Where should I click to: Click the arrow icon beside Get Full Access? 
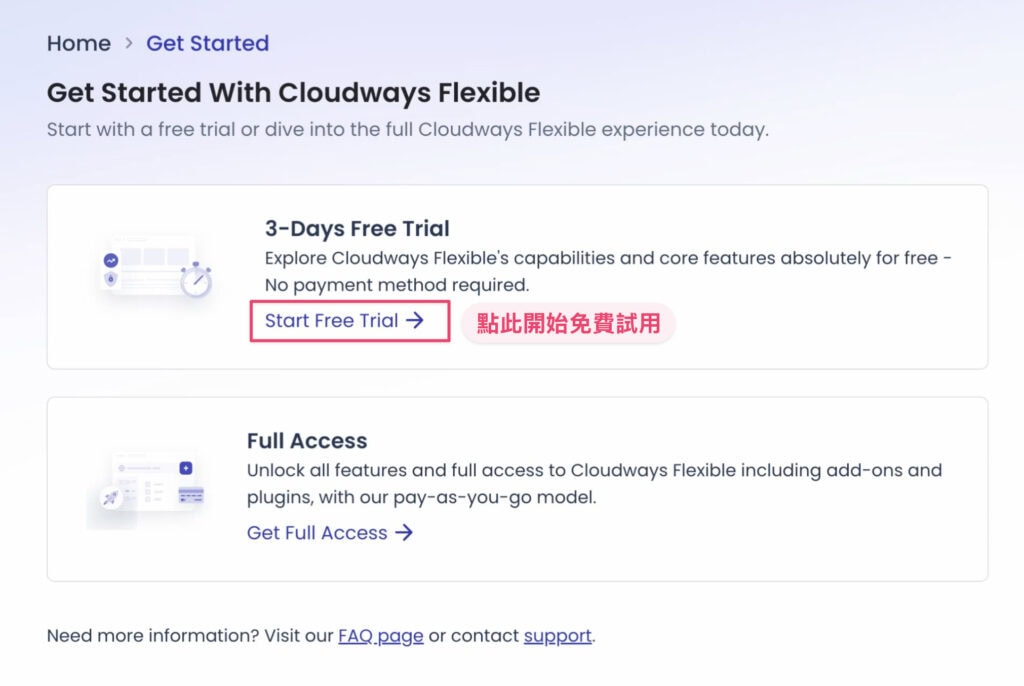404,533
